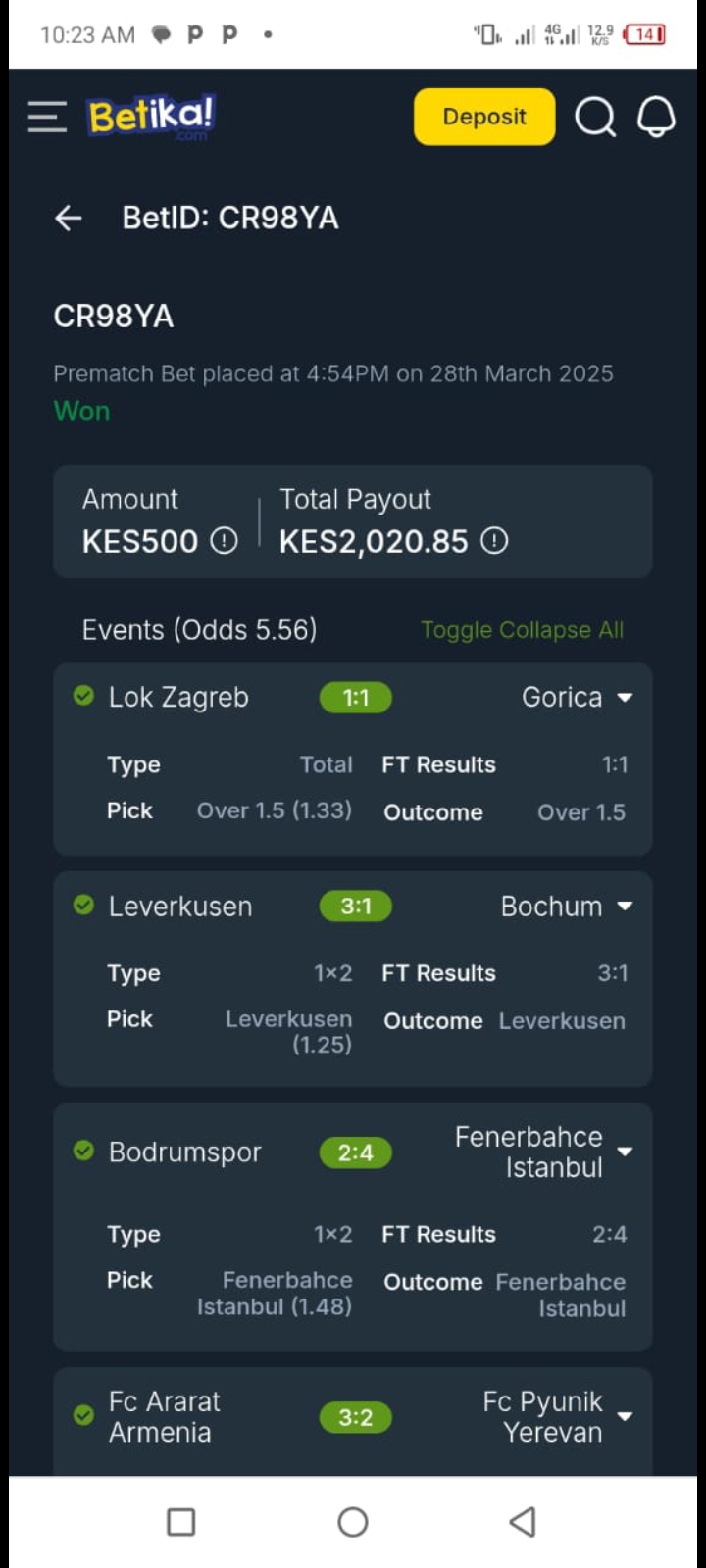
Task: Tap the 2:4 score badge
Action: pos(355,1152)
